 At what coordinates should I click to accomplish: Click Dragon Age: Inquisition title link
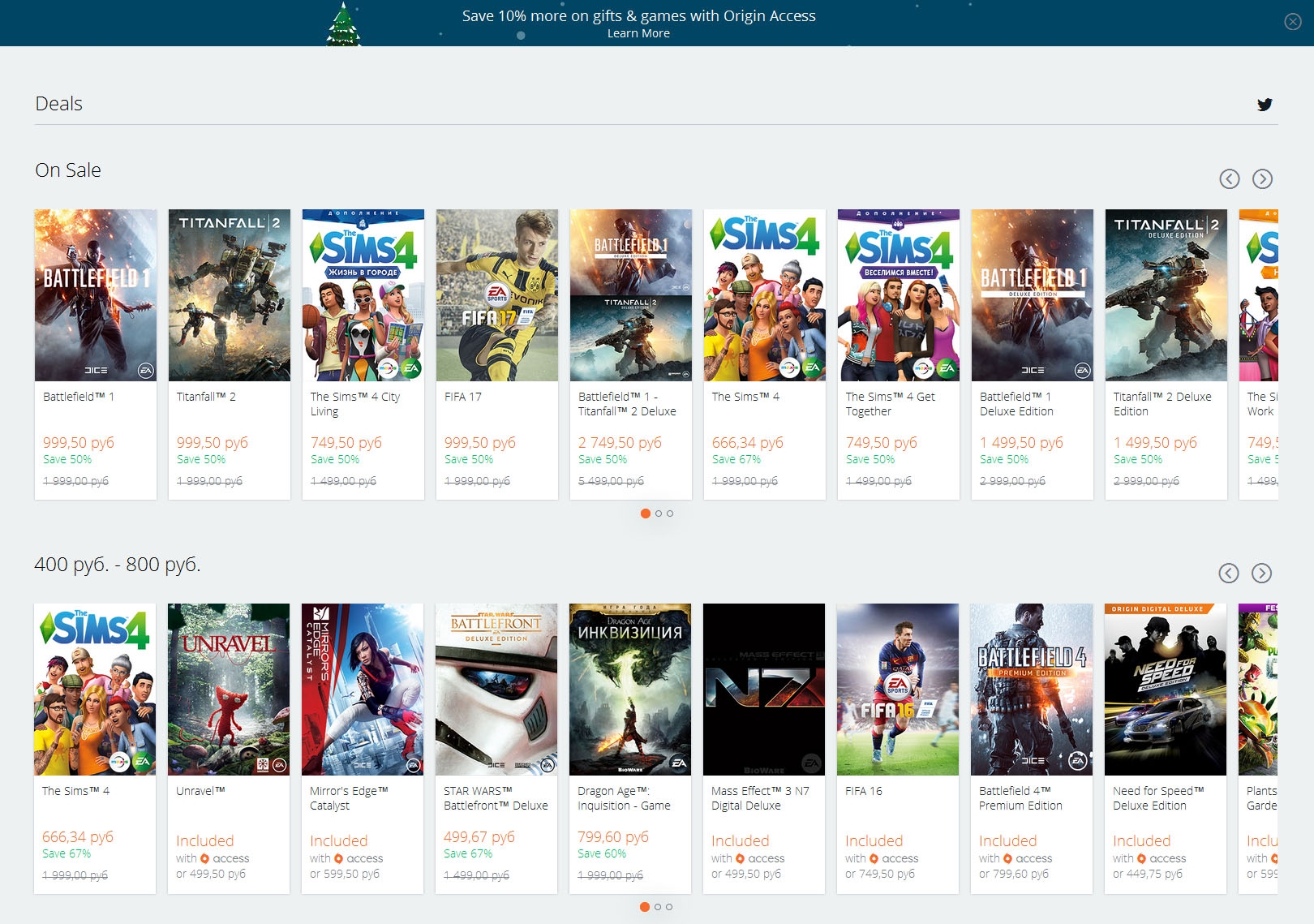[x=624, y=798]
